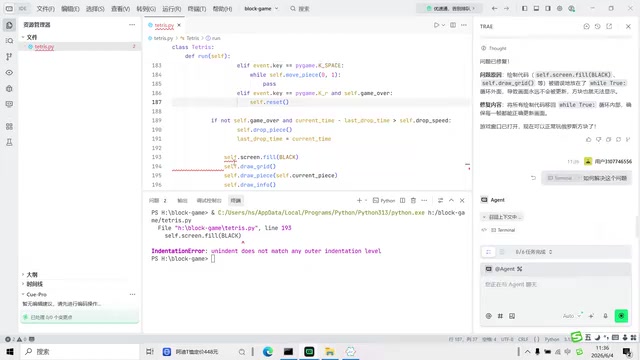Click the split editor icon

(453, 25)
